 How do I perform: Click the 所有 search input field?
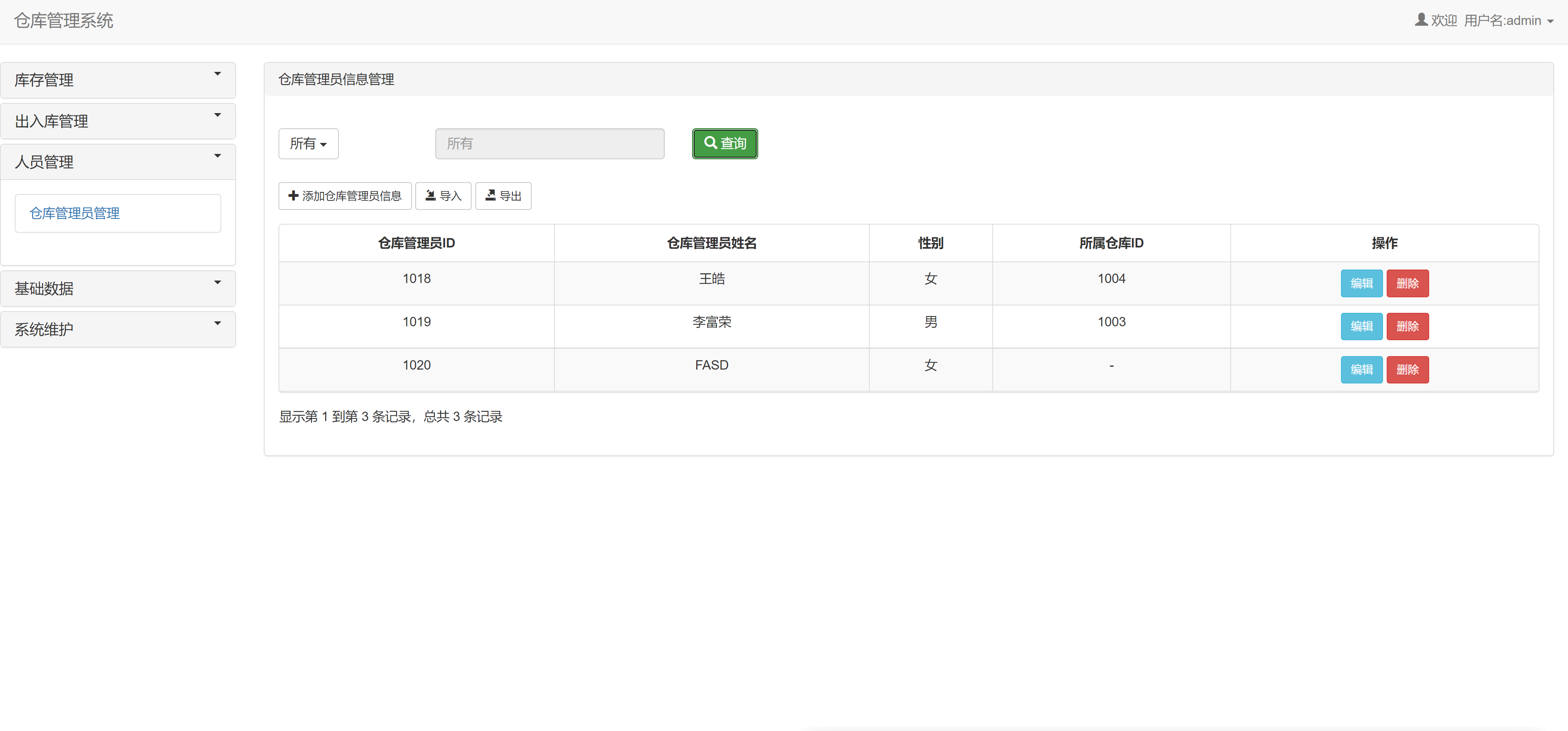pos(549,143)
